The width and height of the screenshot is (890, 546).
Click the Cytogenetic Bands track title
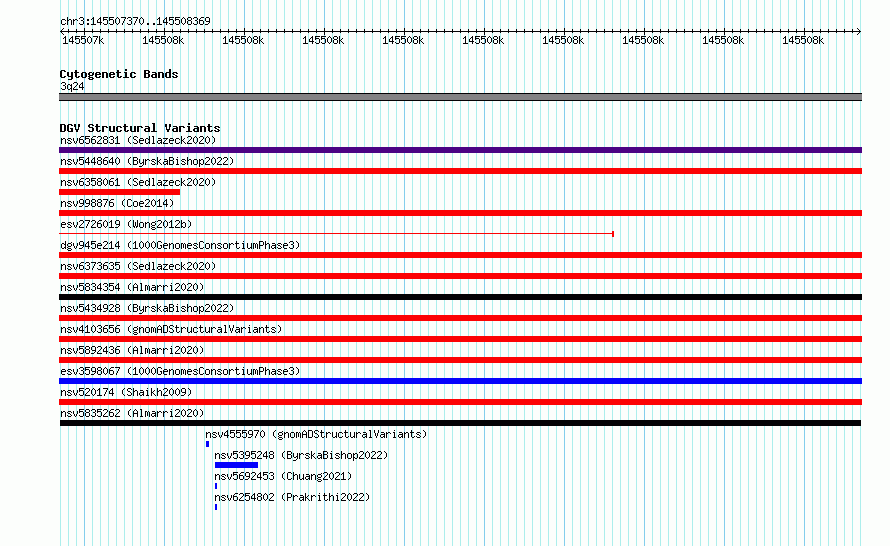pos(119,74)
